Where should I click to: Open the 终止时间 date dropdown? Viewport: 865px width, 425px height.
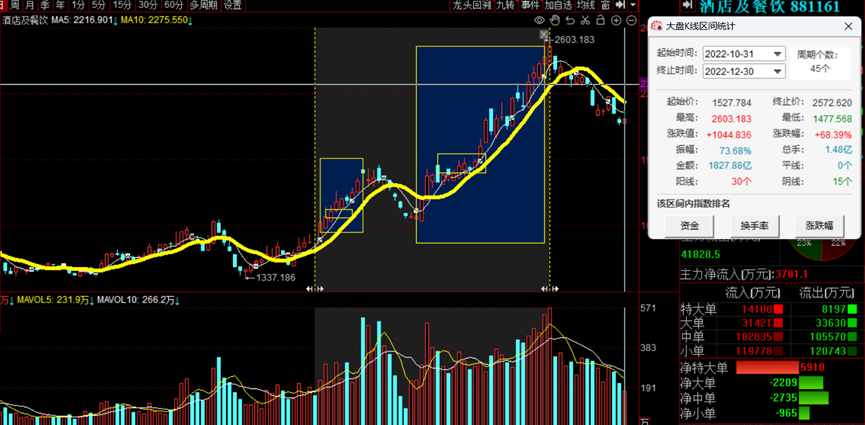pyautogui.click(x=777, y=71)
